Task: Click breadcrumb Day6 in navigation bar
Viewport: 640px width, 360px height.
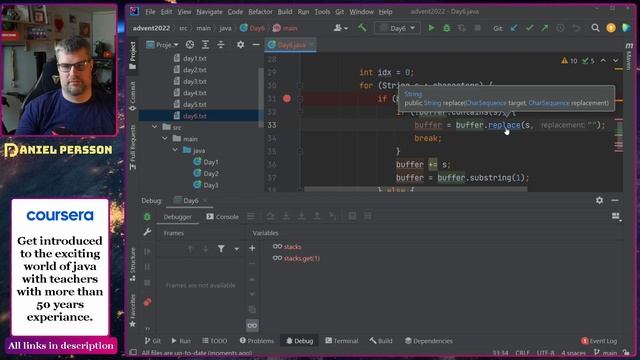Action: point(252,28)
